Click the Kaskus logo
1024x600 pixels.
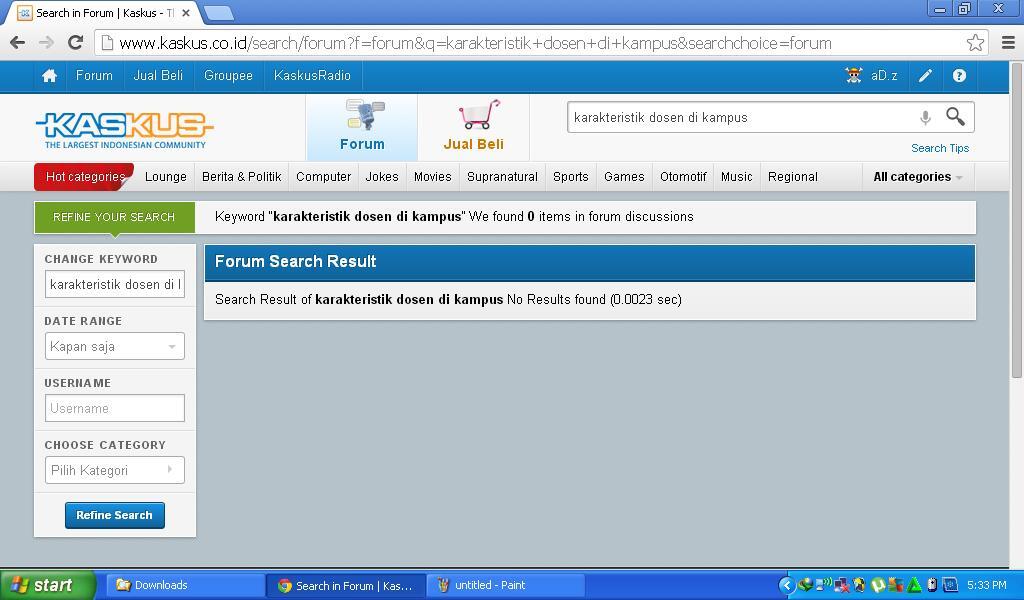coord(125,130)
